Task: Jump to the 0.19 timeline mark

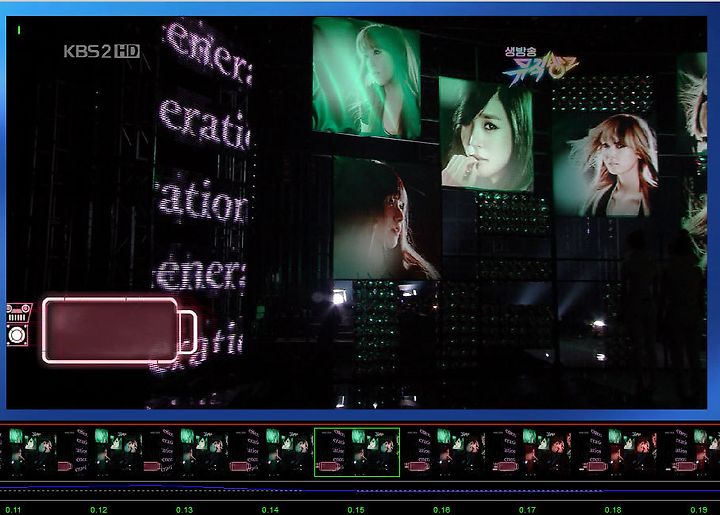Action: click(x=699, y=509)
